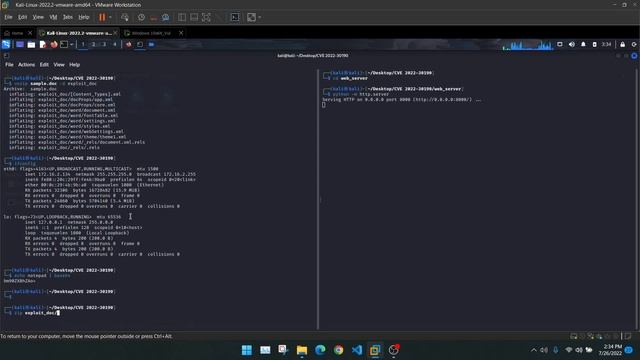This screenshot has height=360, width=640.
Task: Switch to Kali workspace 1
Action: [x=83, y=44]
